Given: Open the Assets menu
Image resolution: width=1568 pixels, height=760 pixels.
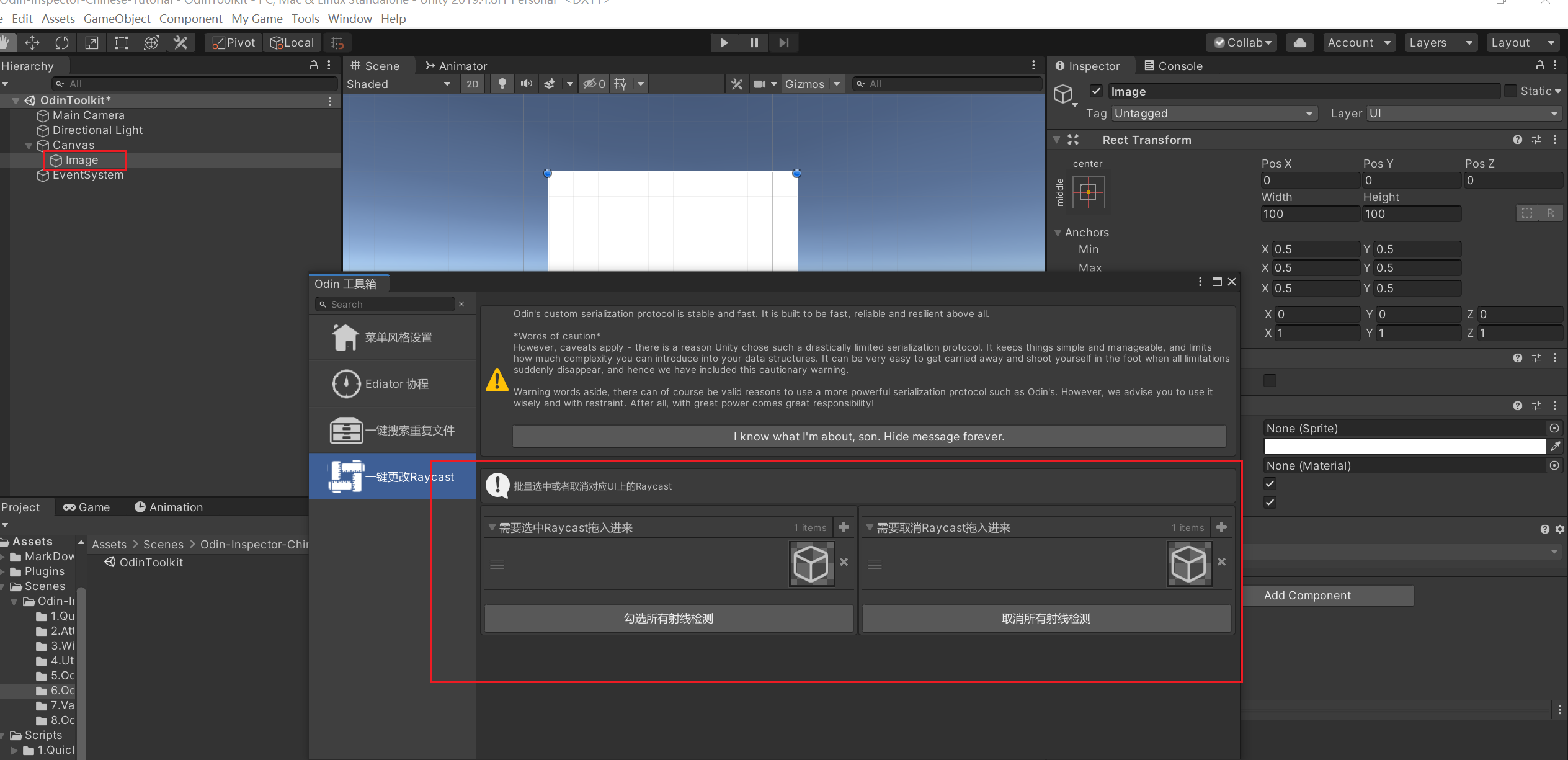Looking at the screenshot, I should point(58,19).
